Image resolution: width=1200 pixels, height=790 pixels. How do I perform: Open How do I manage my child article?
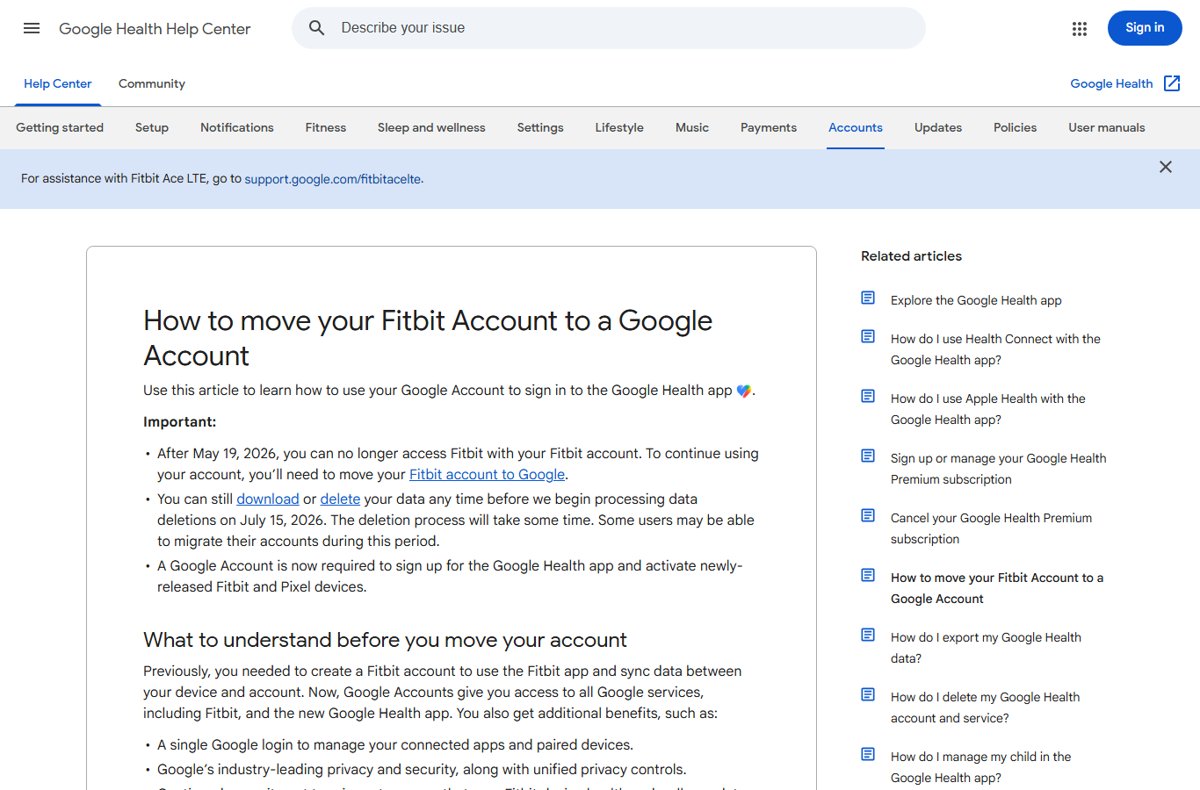pos(981,767)
